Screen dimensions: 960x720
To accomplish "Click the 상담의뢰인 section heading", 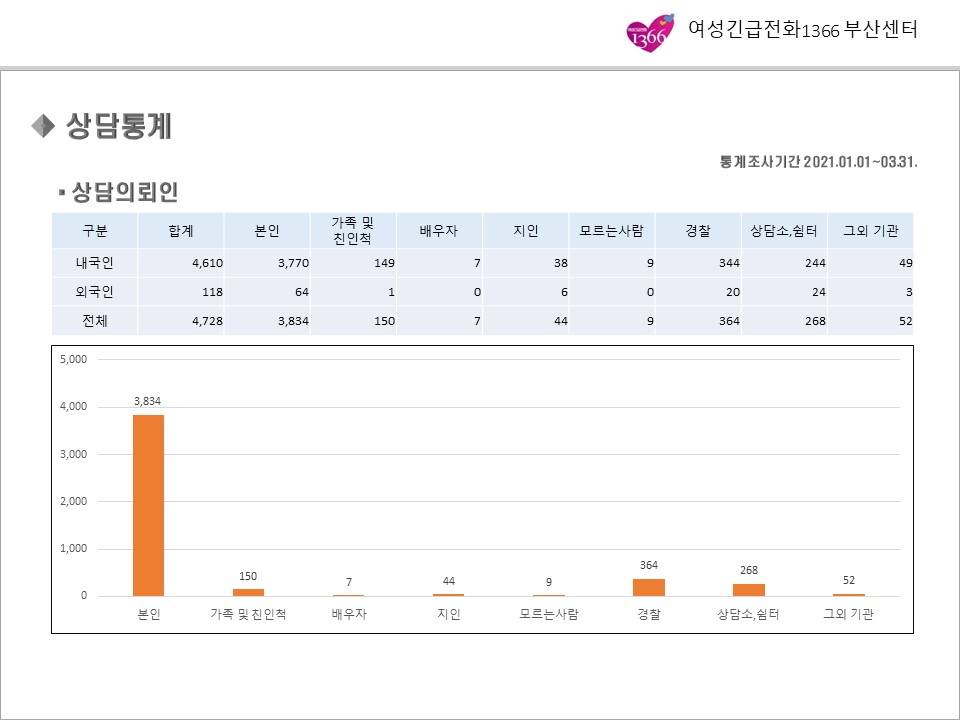I will (125, 192).
